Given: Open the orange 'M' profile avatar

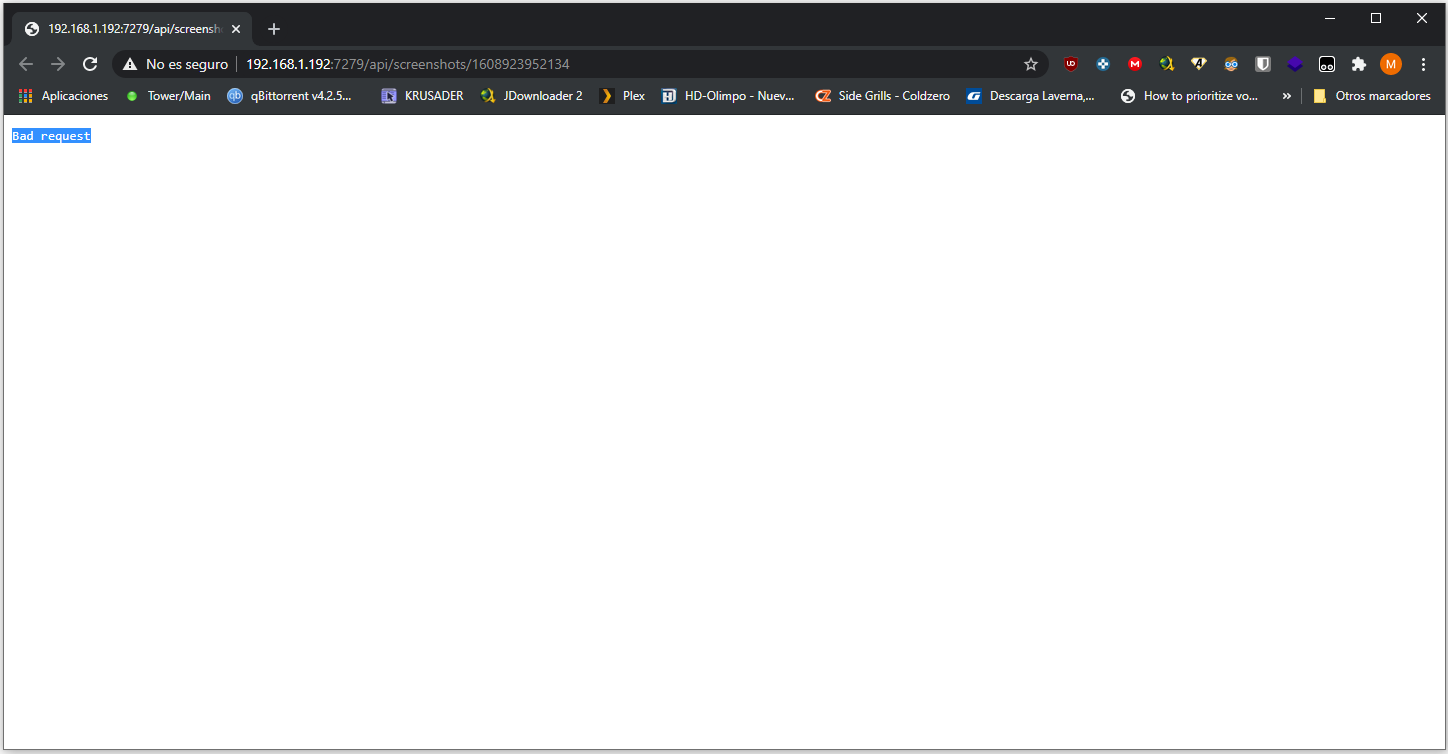Looking at the screenshot, I should [x=1391, y=64].
